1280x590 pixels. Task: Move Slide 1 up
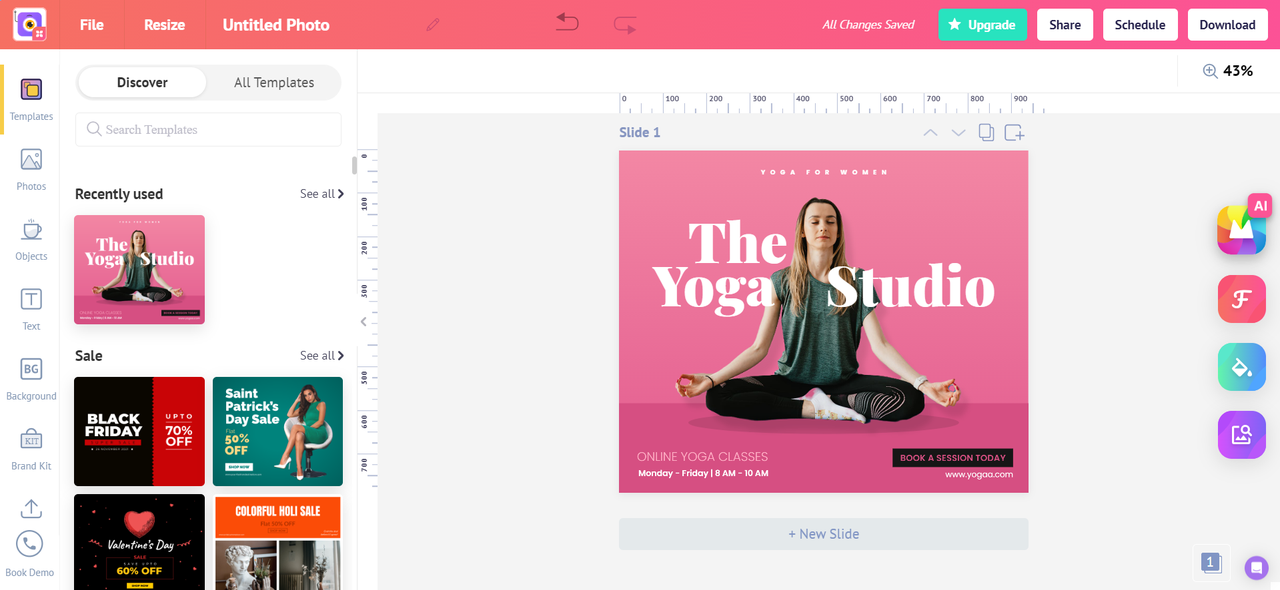tap(930, 132)
